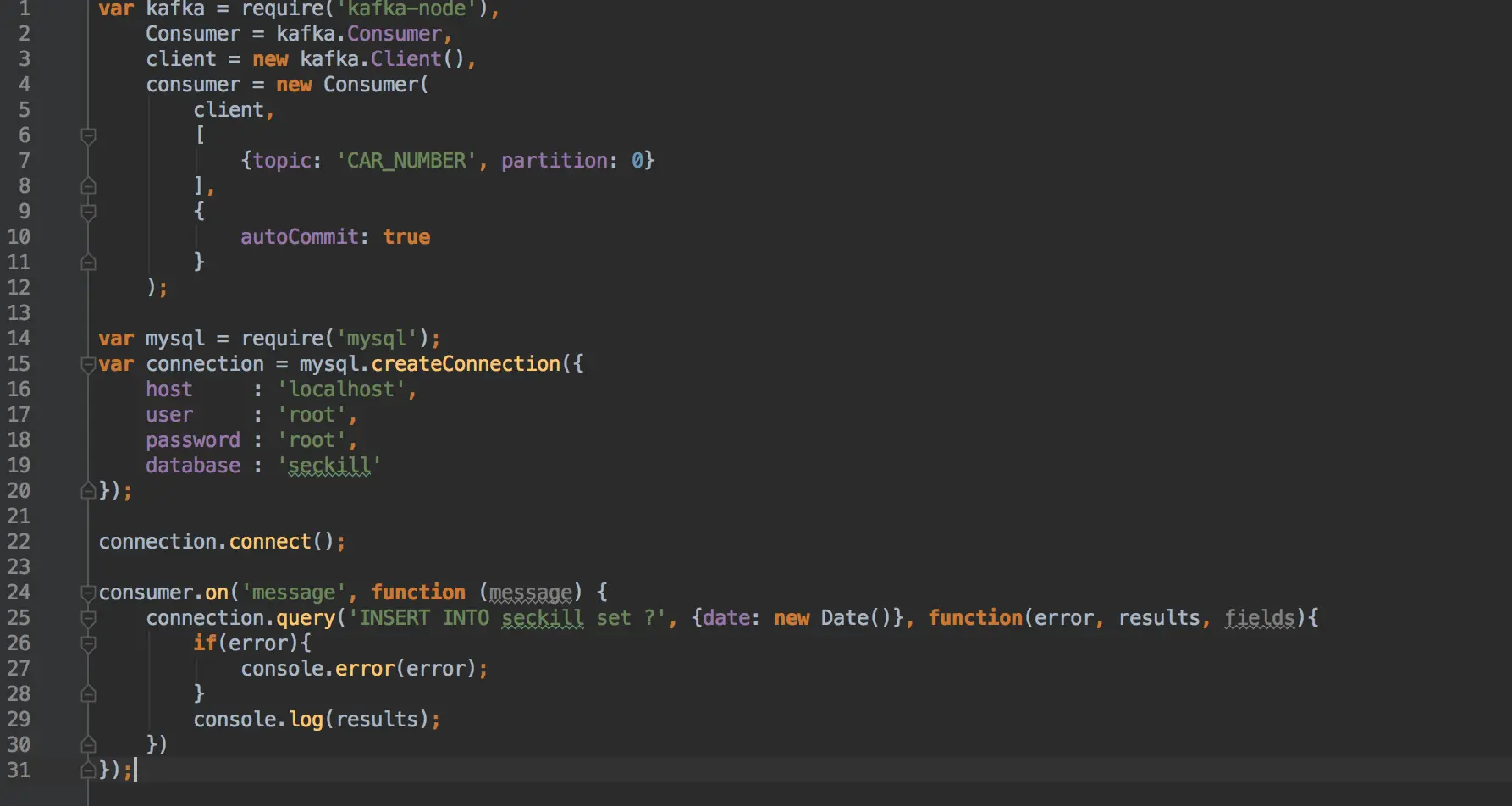
Task: Collapse the fold marker on line 9
Action: coord(88,212)
